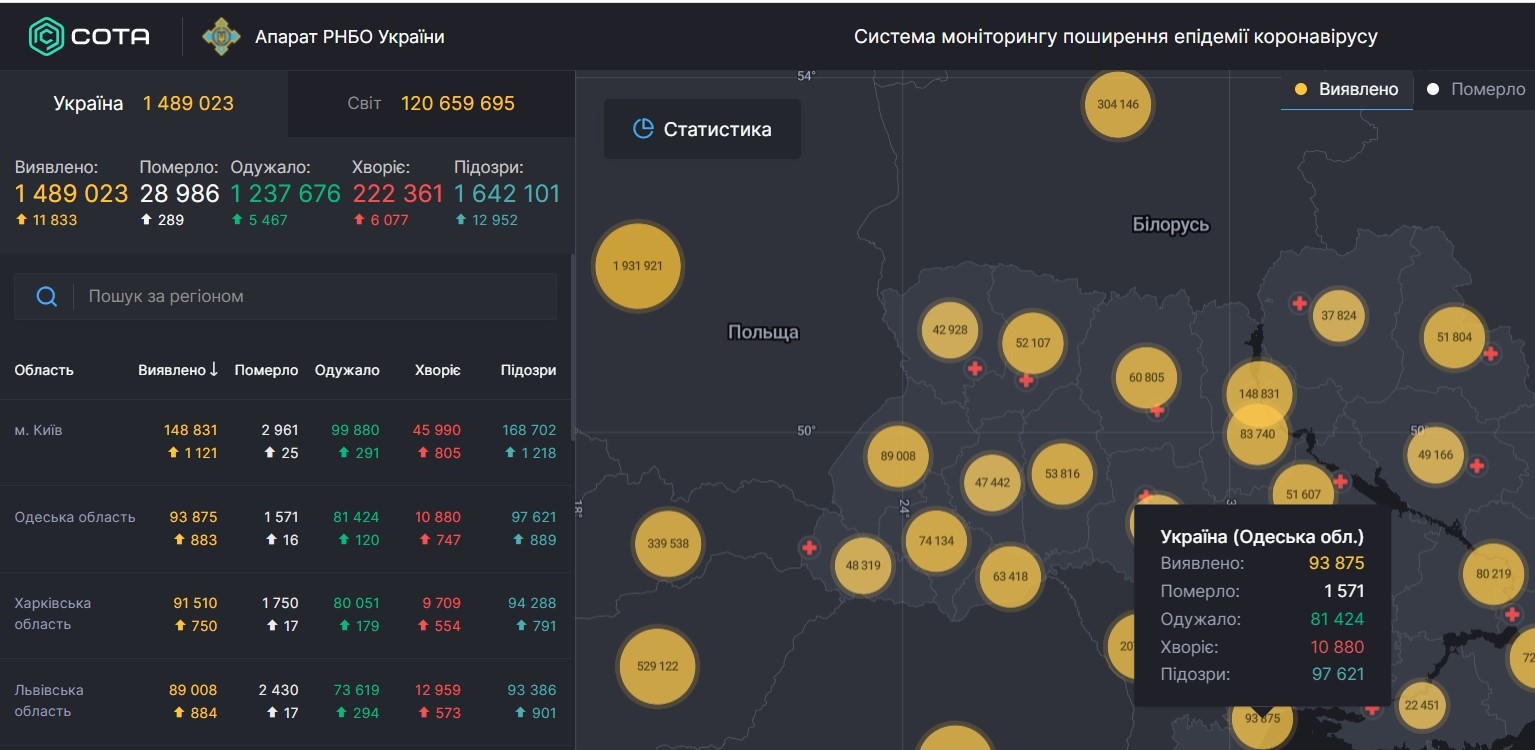Switch to the Україна tab
This screenshot has height=750, width=1535.
[144, 103]
